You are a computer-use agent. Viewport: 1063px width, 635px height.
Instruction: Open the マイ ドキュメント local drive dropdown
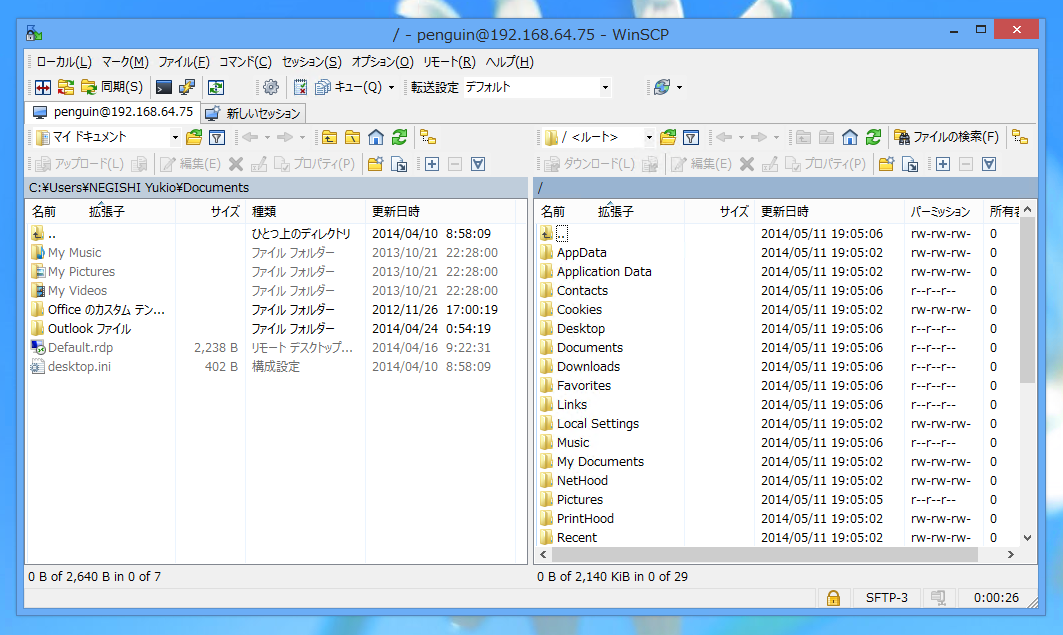[107, 138]
